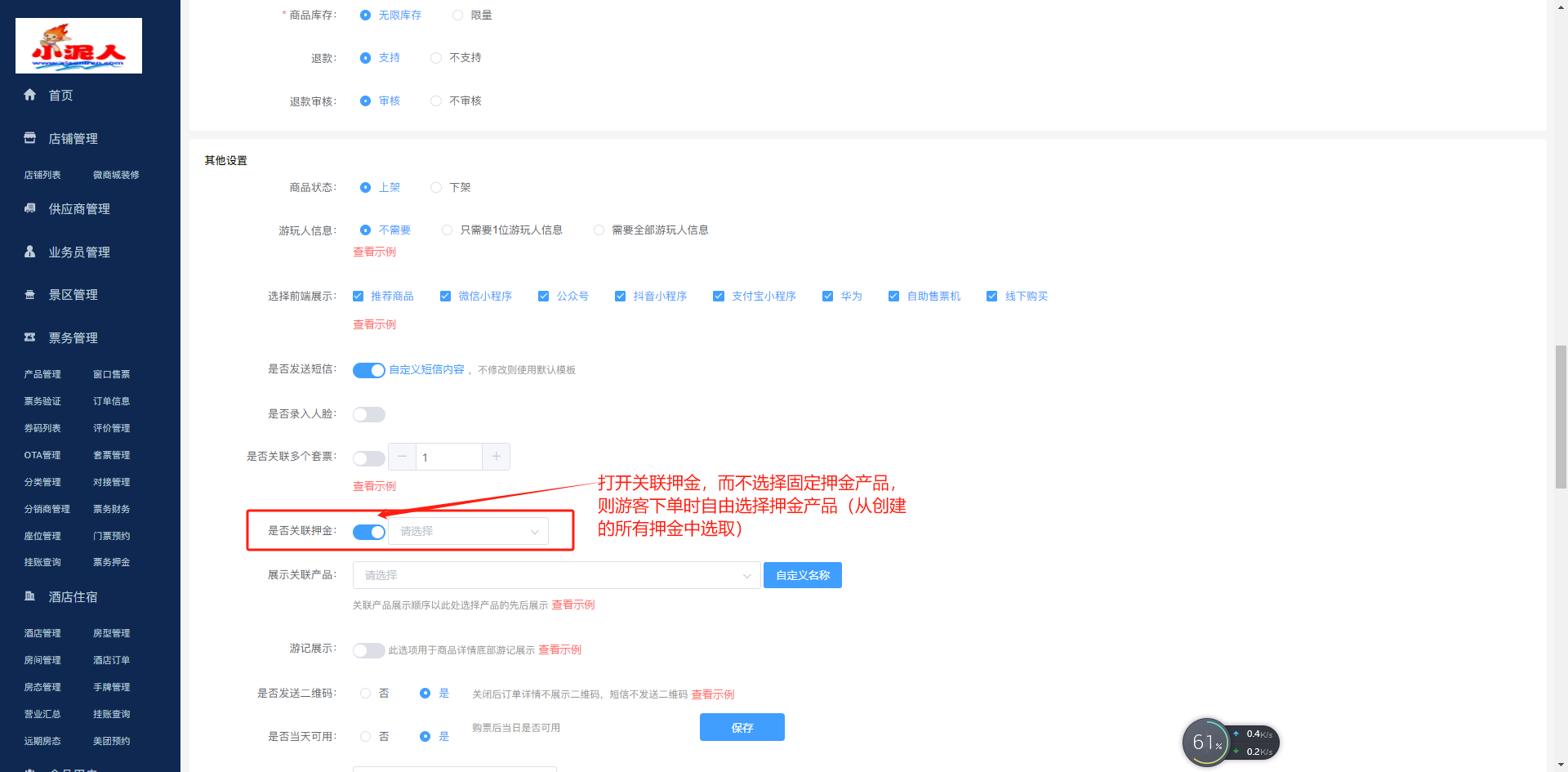
Task: Expand 业务员管理 menu
Action: (79, 252)
